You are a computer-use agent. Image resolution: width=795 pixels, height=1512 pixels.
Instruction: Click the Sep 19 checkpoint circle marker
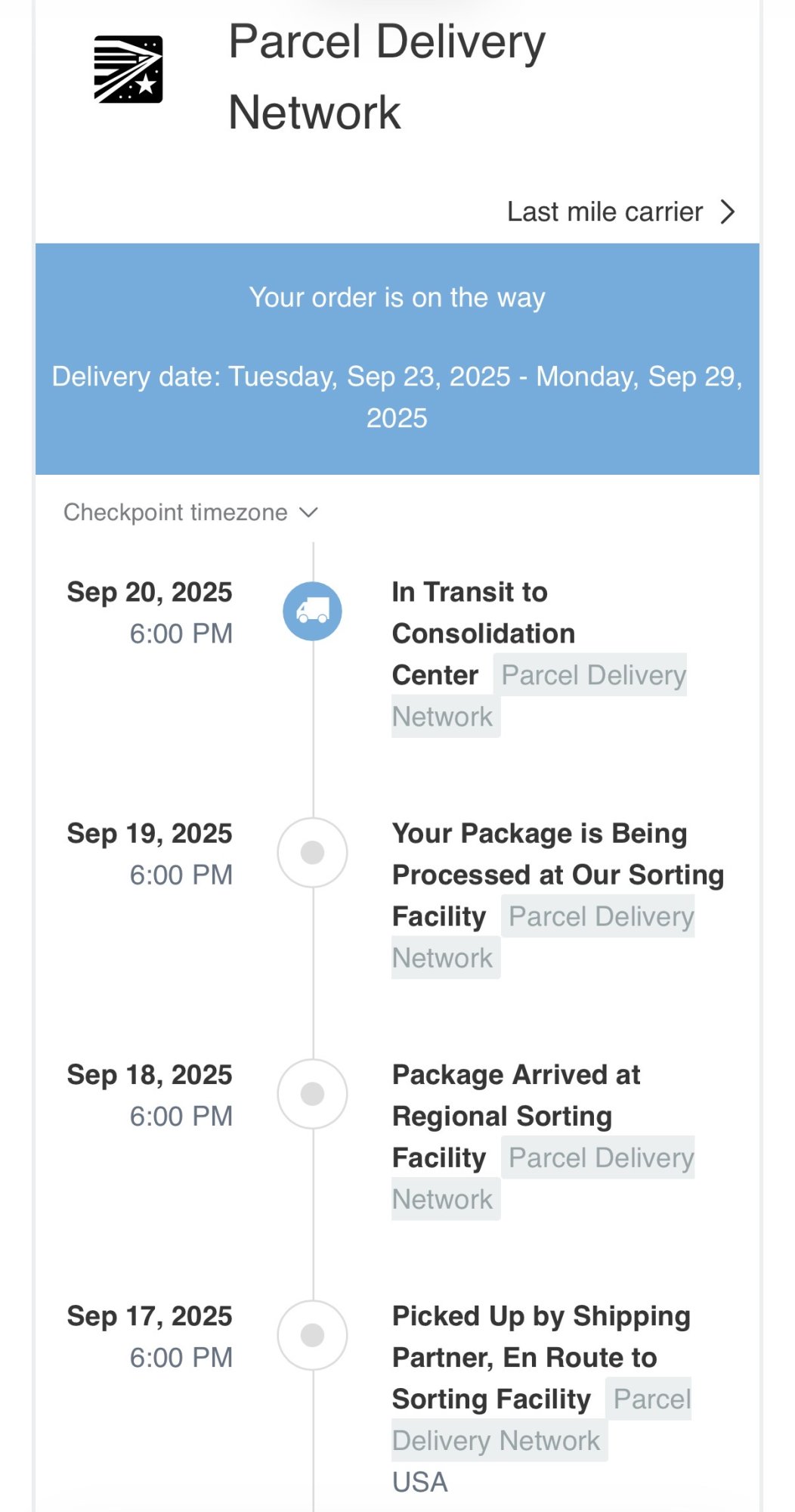click(x=312, y=852)
